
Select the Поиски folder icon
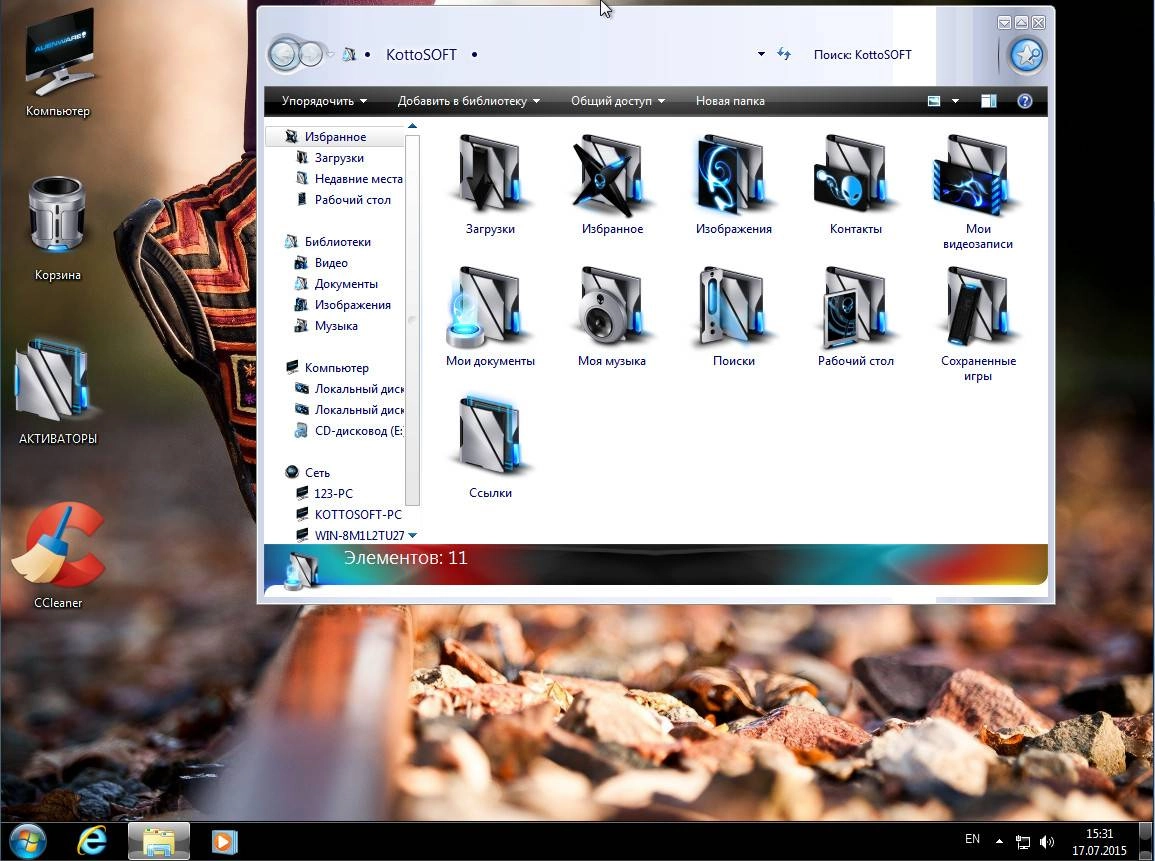(x=734, y=317)
